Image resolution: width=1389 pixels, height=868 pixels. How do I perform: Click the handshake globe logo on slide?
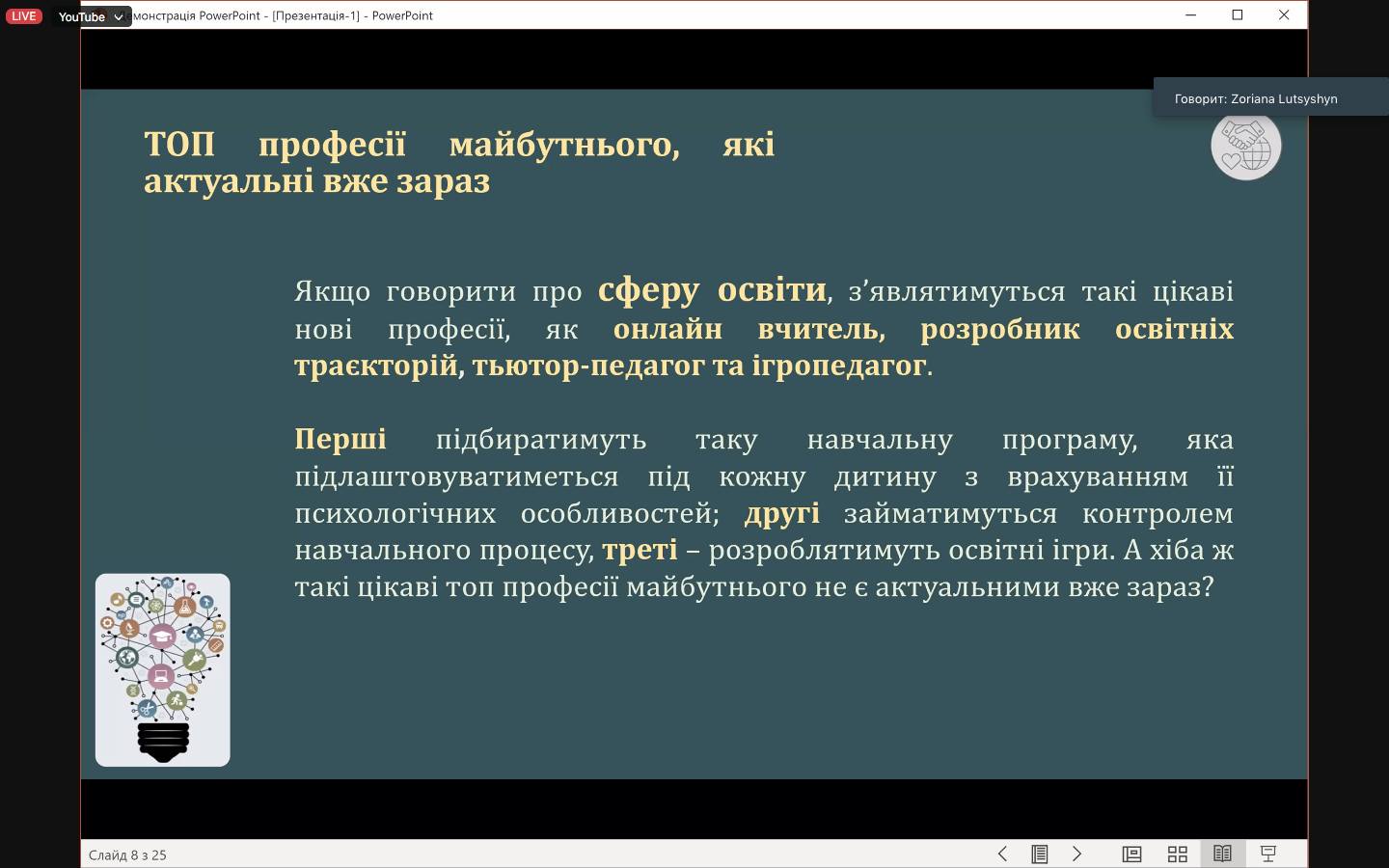pos(1245,148)
